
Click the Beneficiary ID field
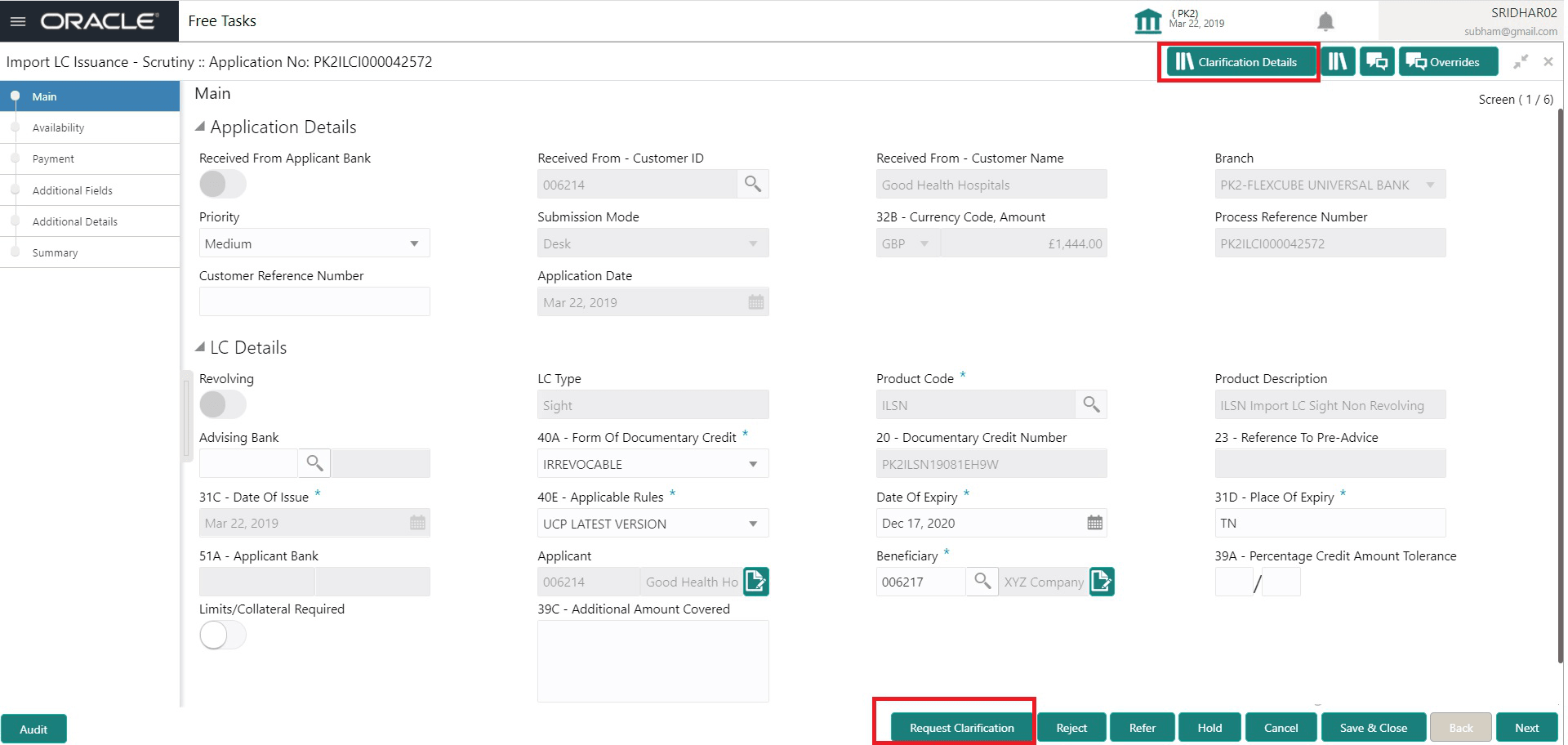tap(920, 582)
